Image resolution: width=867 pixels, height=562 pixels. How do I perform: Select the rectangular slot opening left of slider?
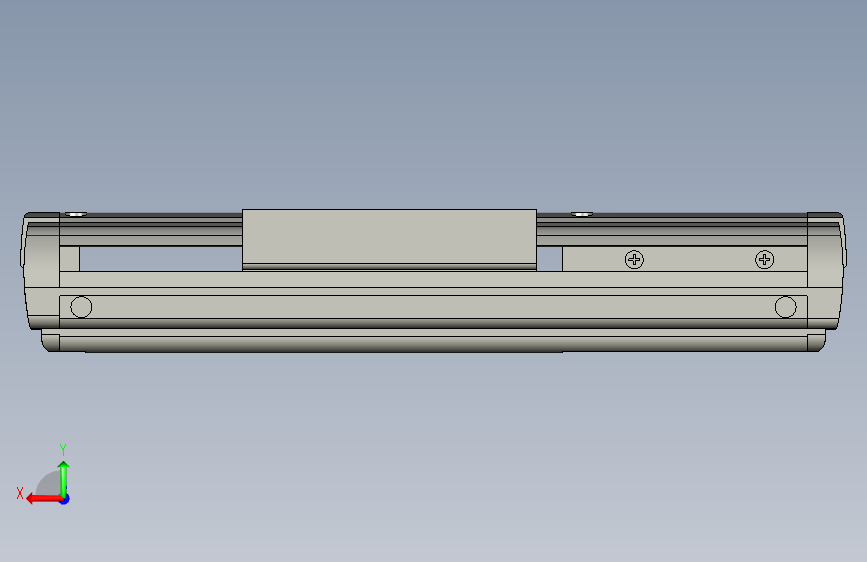coord(161,259)
